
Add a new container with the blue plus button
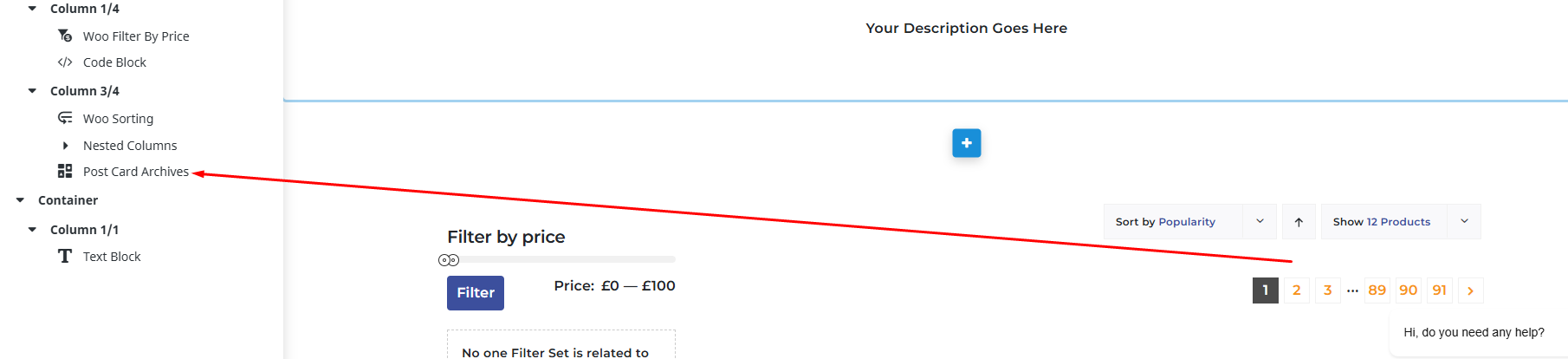[x=967, y=143]
